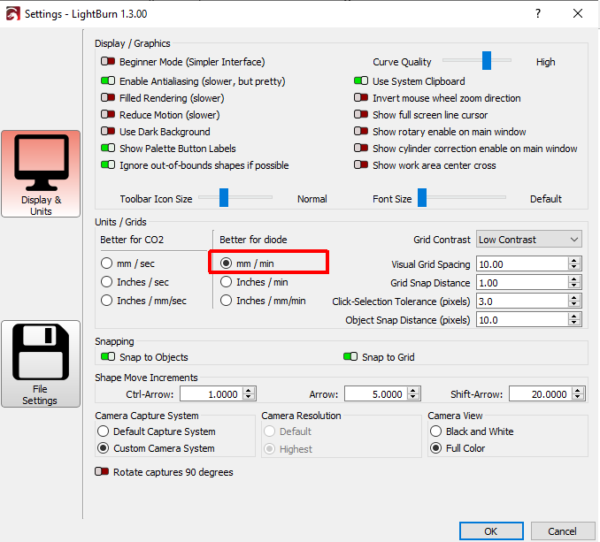600x542 pixels.
Task: Click OK to confirm settings
Action: tap(491, 530)
